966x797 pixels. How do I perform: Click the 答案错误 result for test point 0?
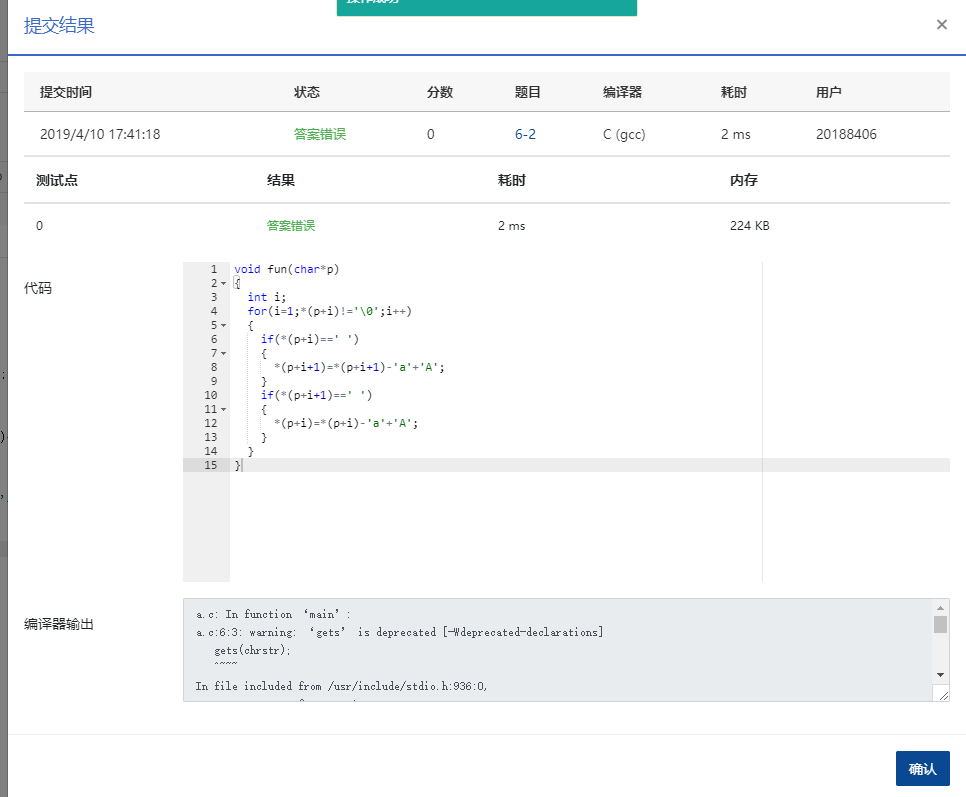[x=291, y=226]
